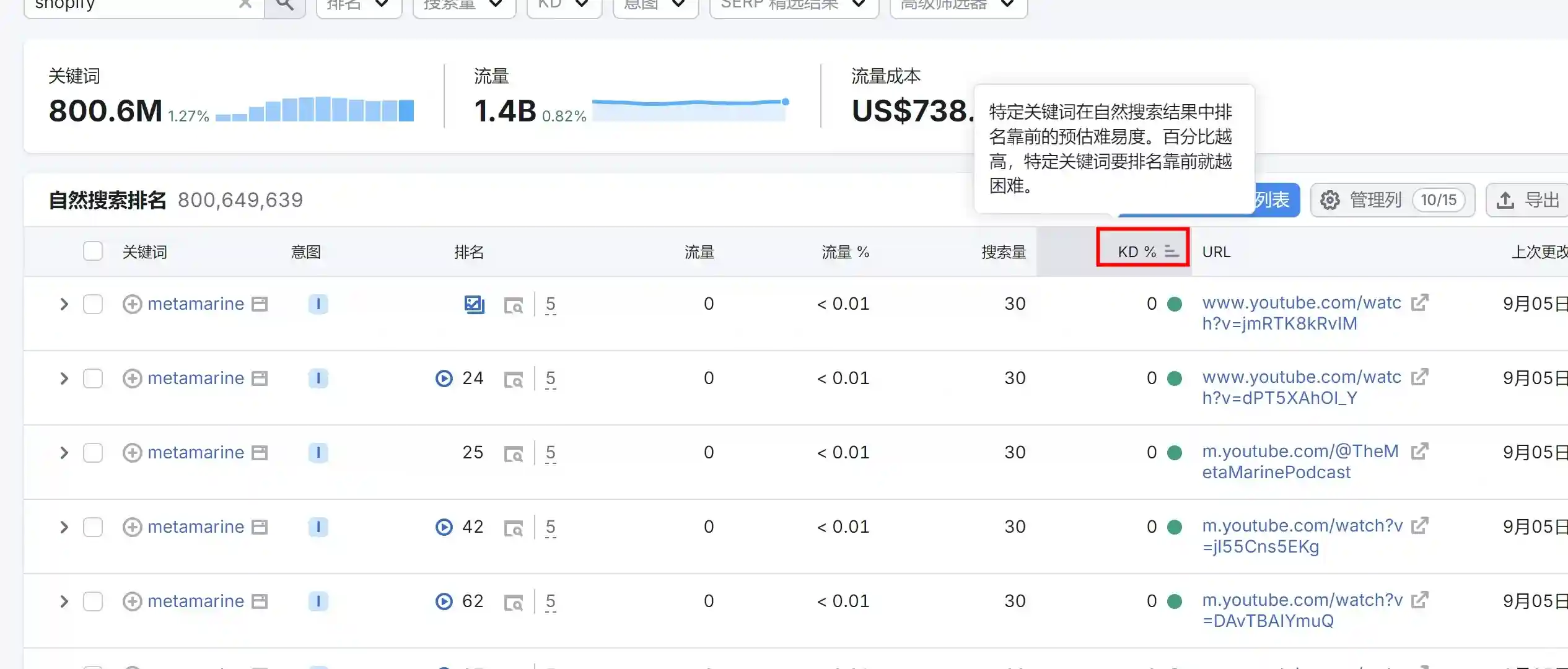
Task: Open the external link icon for the jmRTK8kRvIM URL
Action: (x=1419, y=303)
